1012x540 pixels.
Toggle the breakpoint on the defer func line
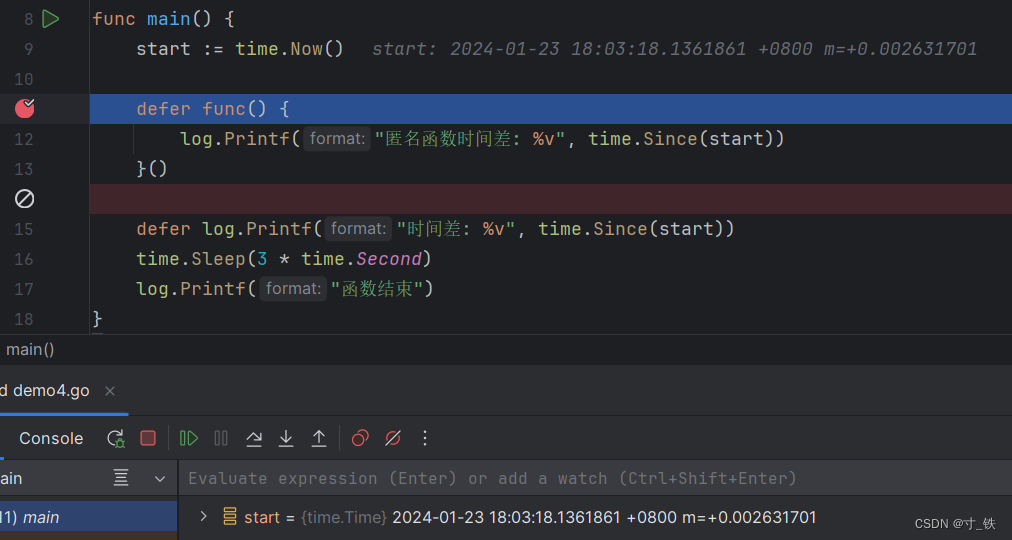tap(25, 109)
